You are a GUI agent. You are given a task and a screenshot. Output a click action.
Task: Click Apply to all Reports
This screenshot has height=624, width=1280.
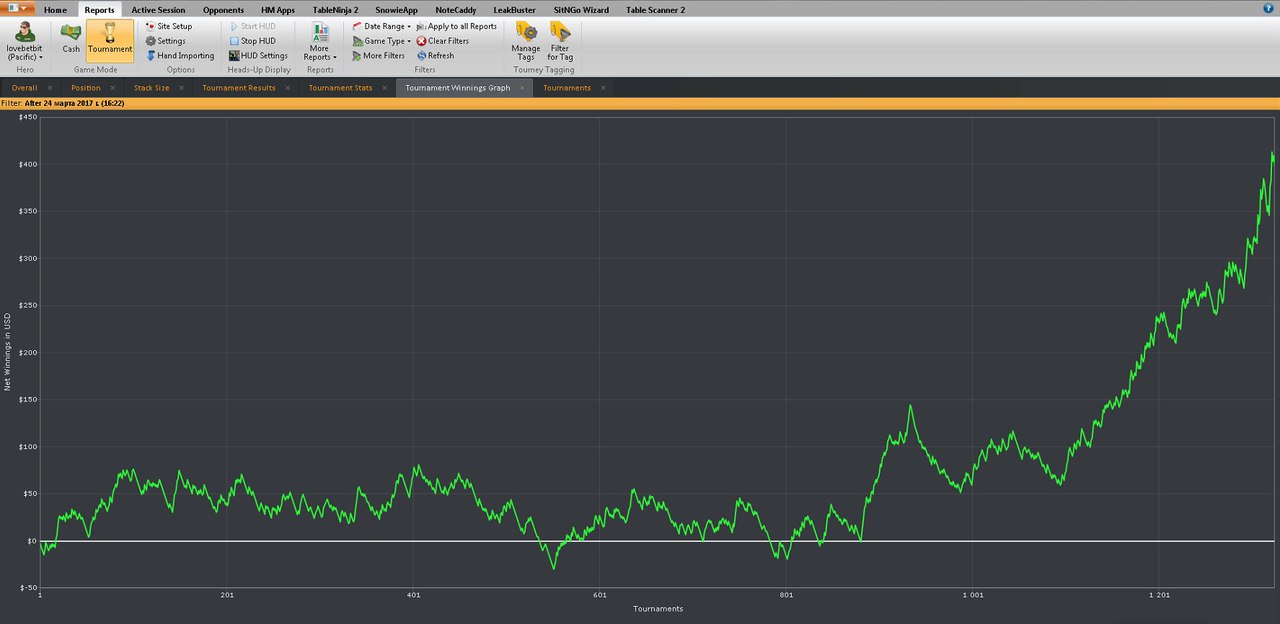pyautogui.click(x=456, y=26)
